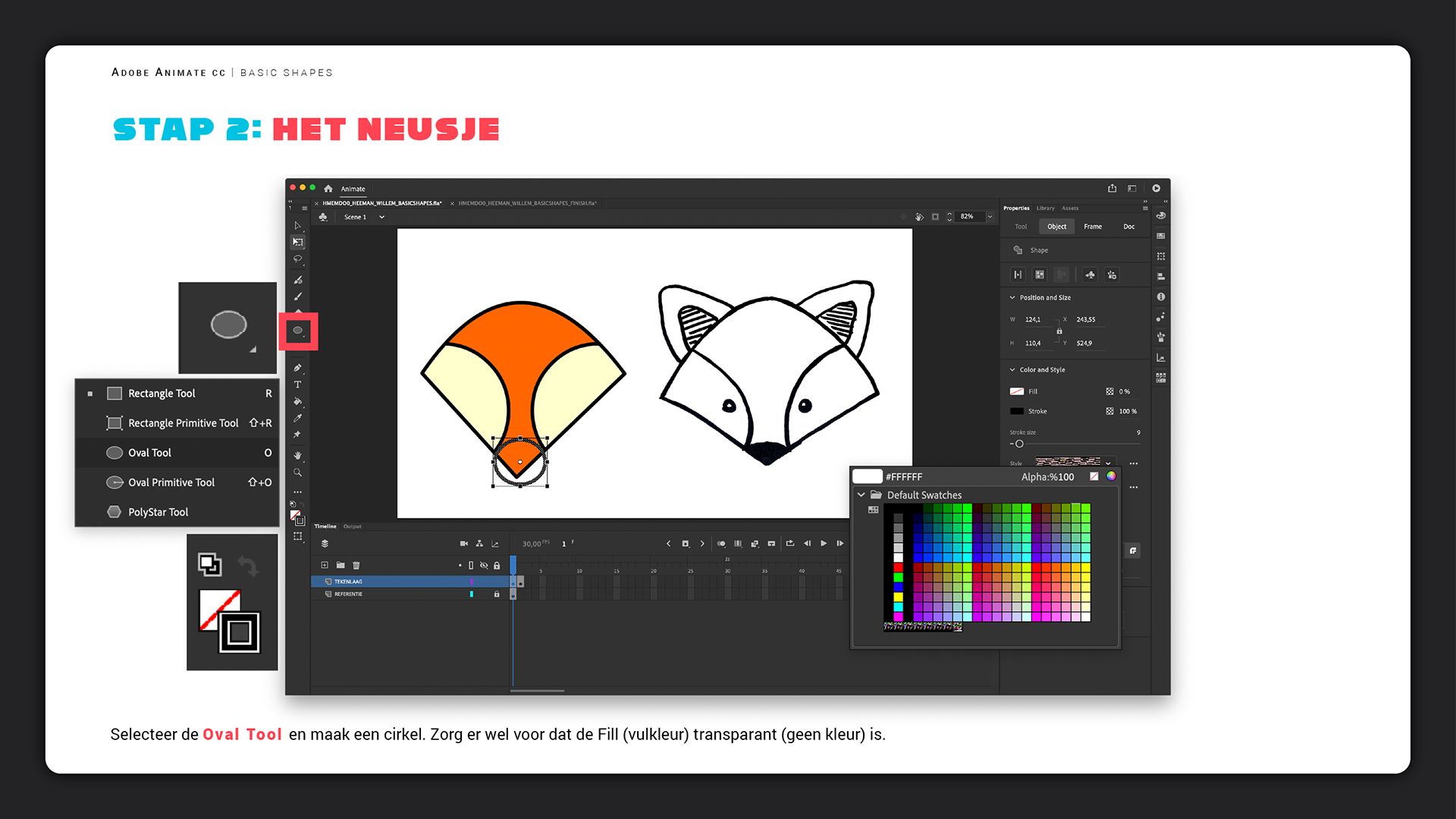
Task: Unlock the REFERENTIE layer lock
Action: pyautogui.click(x=497, y=594)
